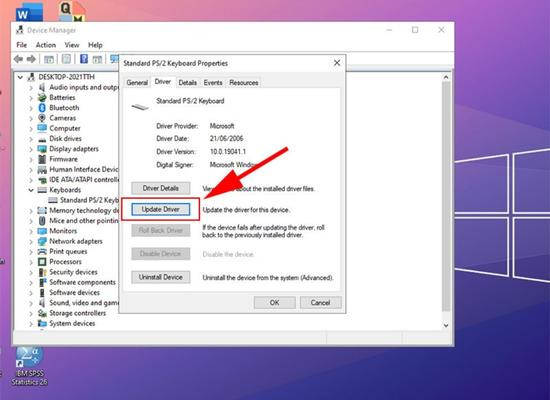
Task: Select the IDE ATA/ATAPI controllers row
Action: [78, 180]
